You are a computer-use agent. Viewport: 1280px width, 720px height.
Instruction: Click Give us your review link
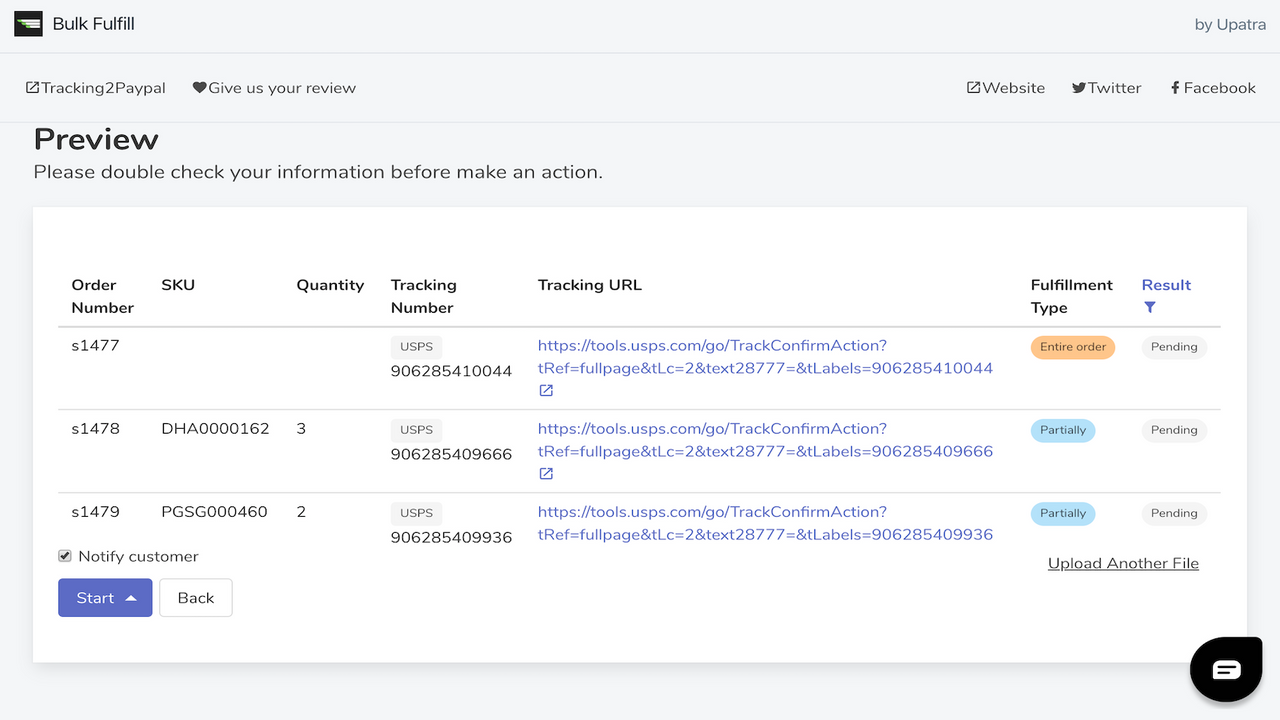pos(274,88)
